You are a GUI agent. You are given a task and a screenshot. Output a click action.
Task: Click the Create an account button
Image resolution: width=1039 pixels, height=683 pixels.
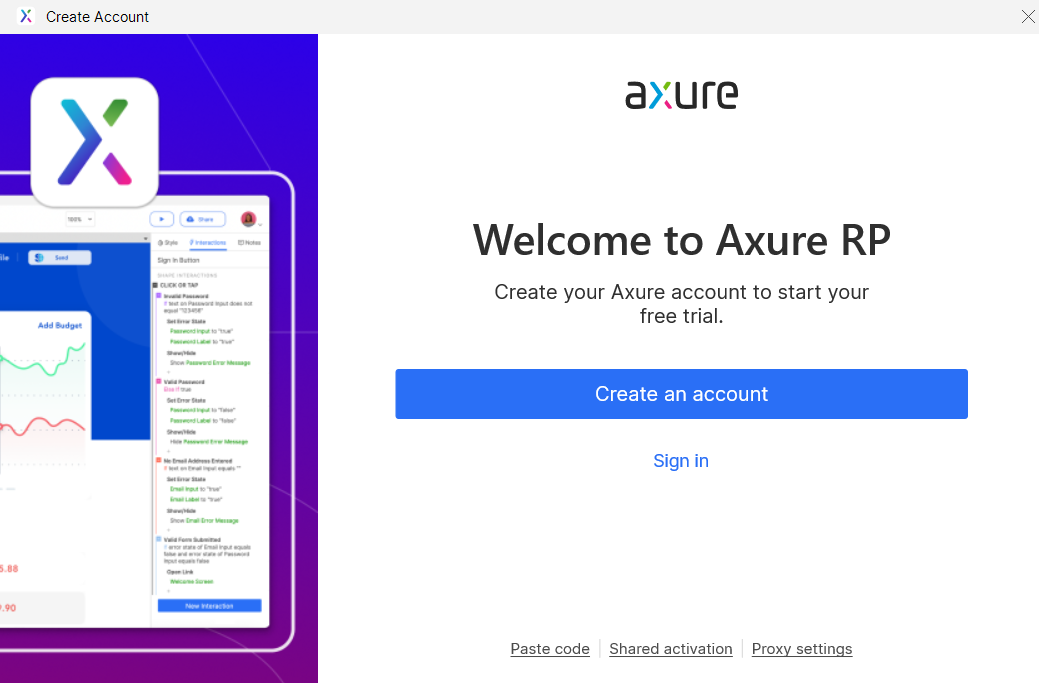(x=681, y=394)
